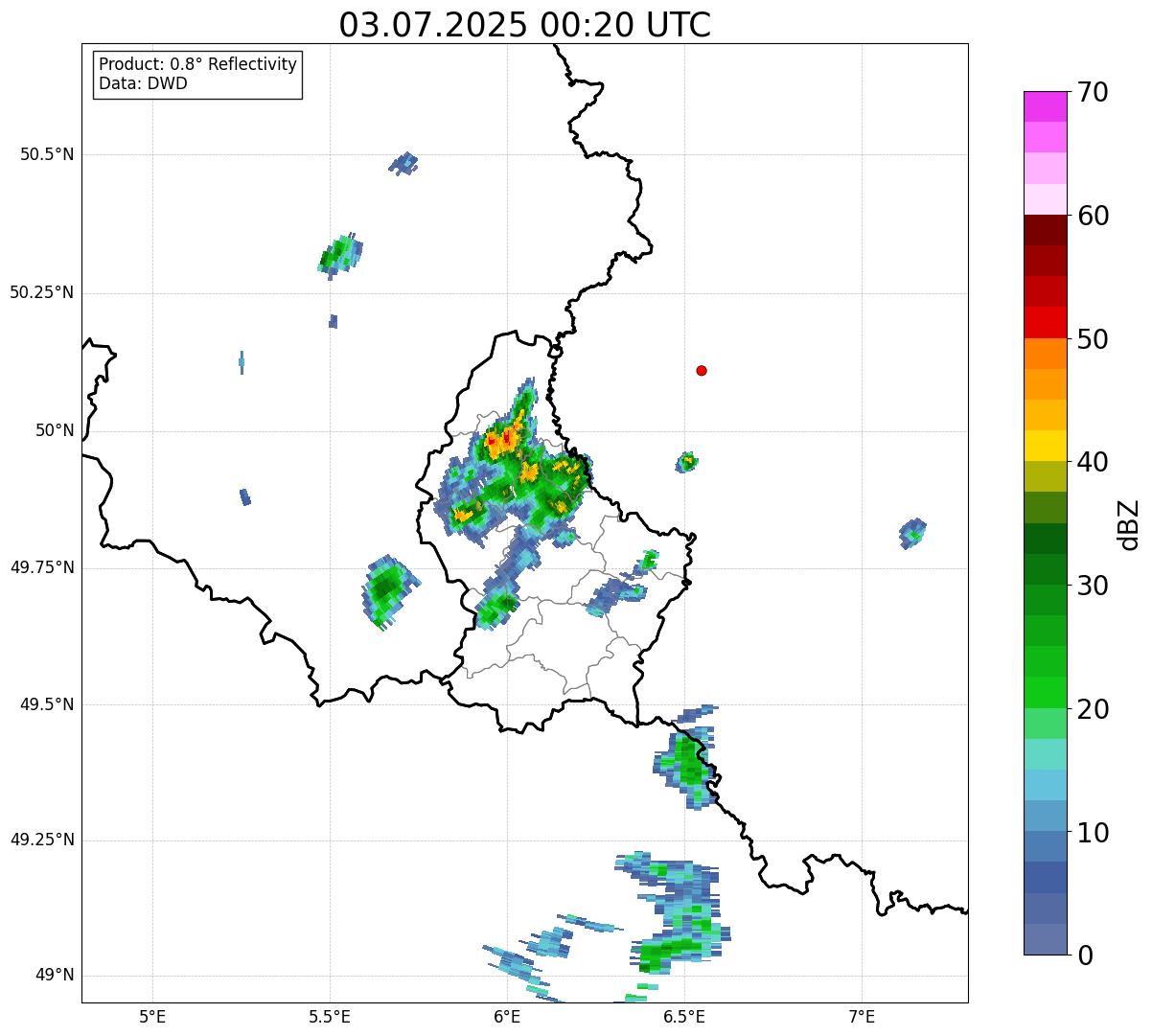The image size is (1152, 1036).
Task: Click the bright red colorbar segment above 50
Action: [x=1046, y=322]
